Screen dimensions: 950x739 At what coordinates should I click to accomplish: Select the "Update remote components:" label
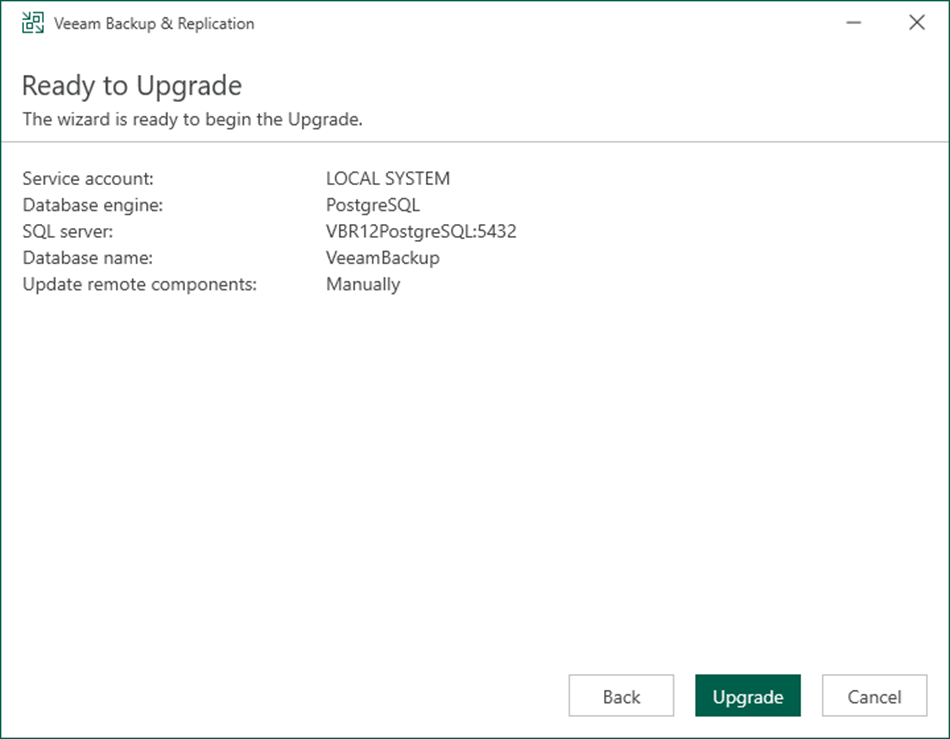pos(139,284)
